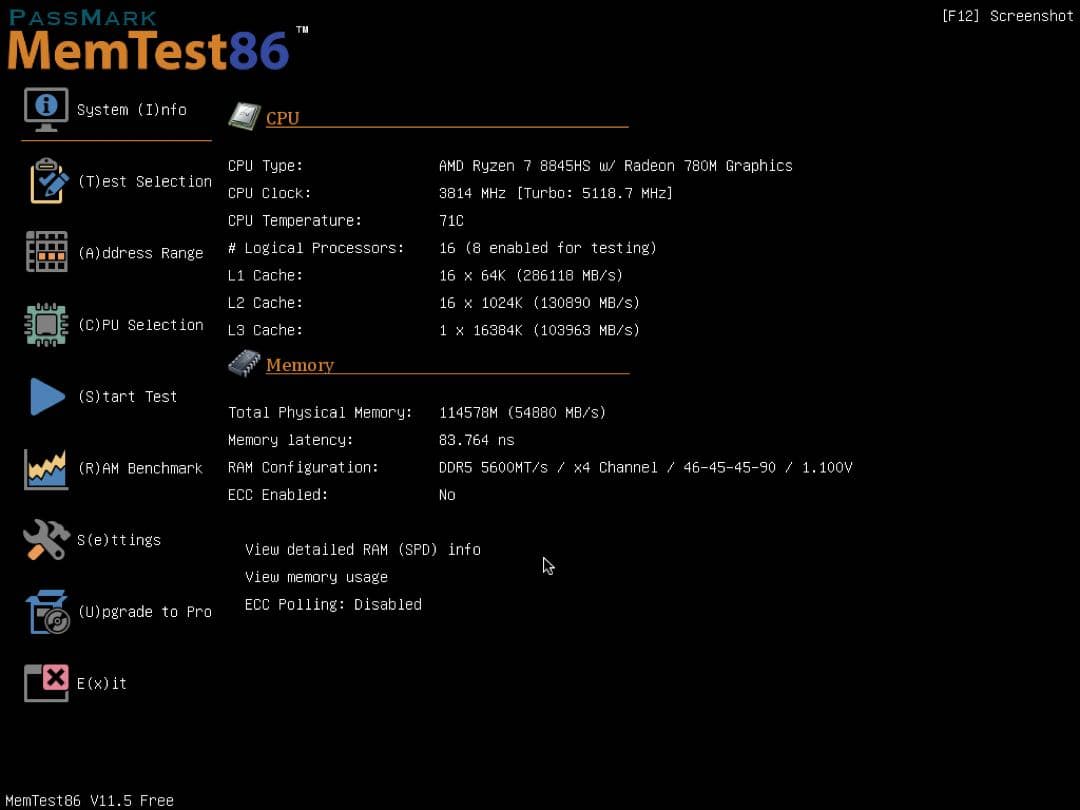Click the CPU section chip icon

coord(244,117)
